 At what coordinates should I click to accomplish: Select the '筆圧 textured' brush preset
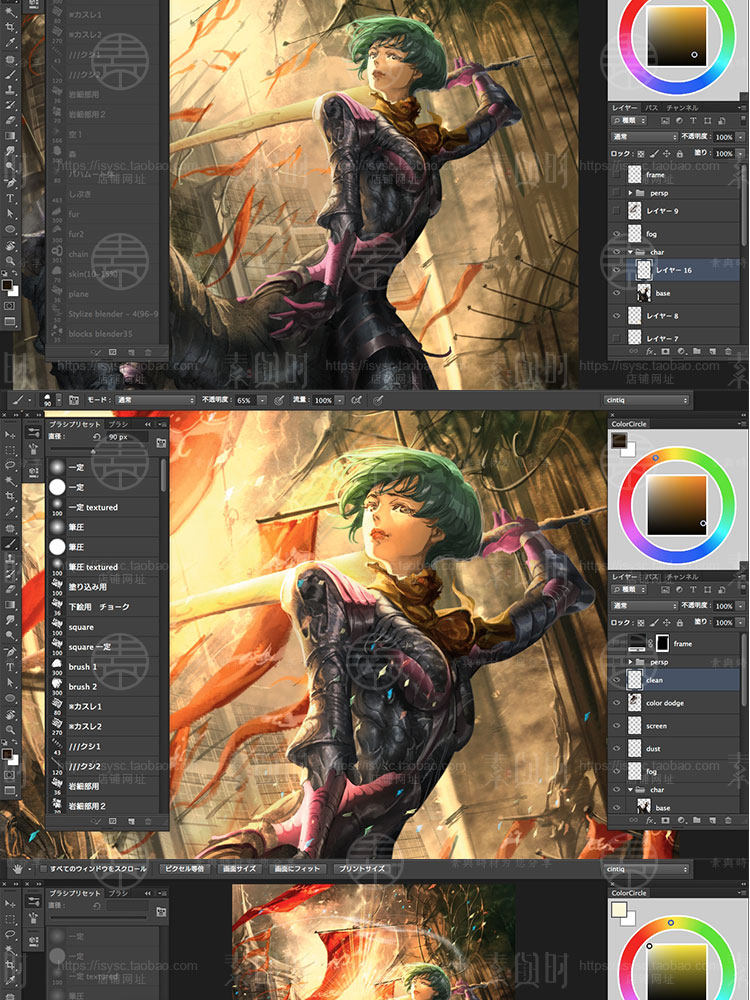tap(104, 566)
